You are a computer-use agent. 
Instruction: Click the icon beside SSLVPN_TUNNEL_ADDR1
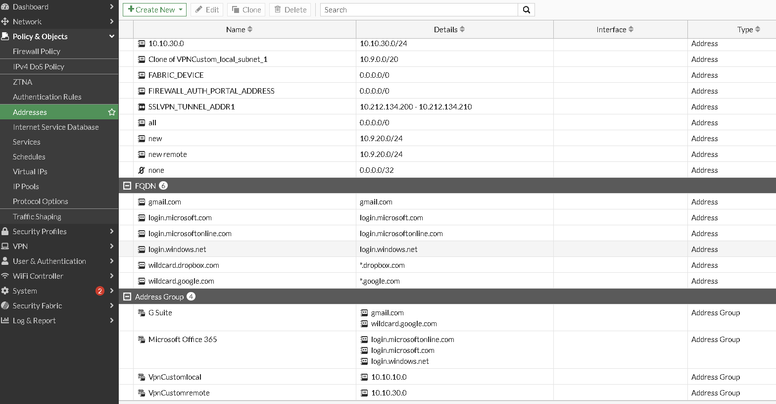click(142, 107)
